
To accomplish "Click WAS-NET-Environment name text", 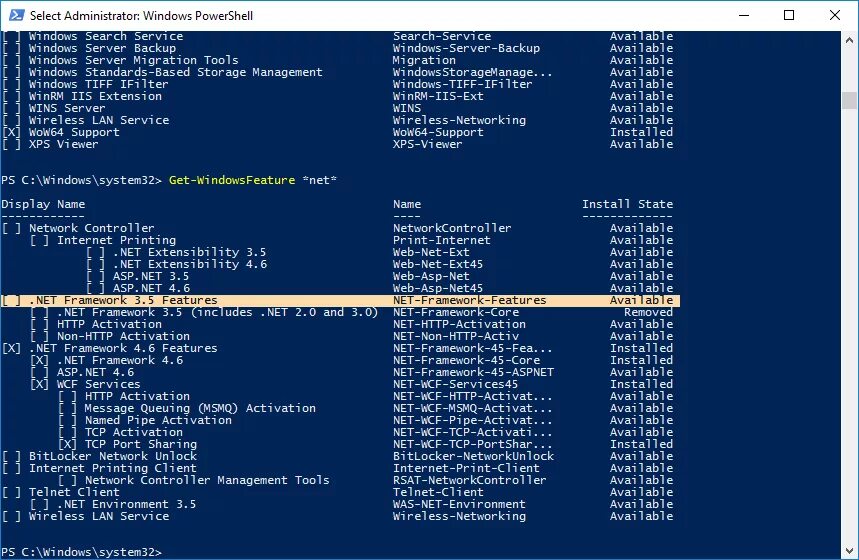I will (459, 505).
